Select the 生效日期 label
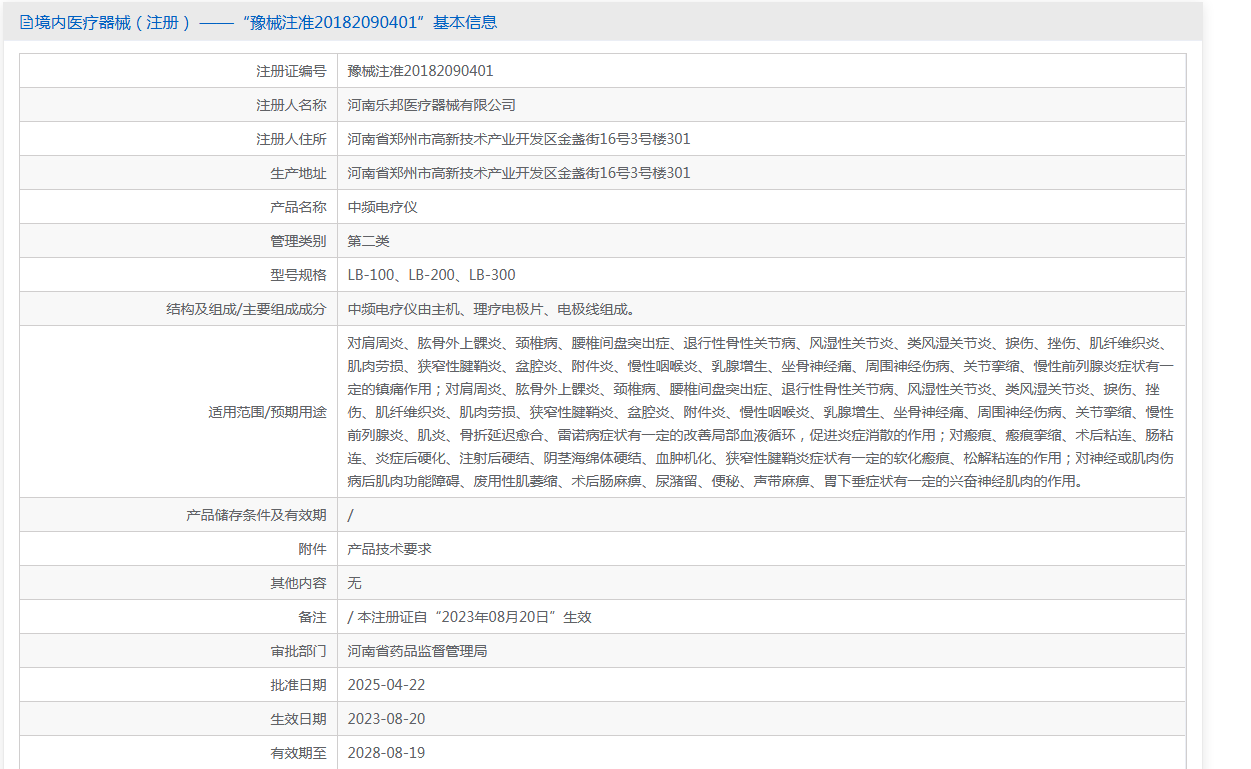1251x769 pixels. [298, 719]
